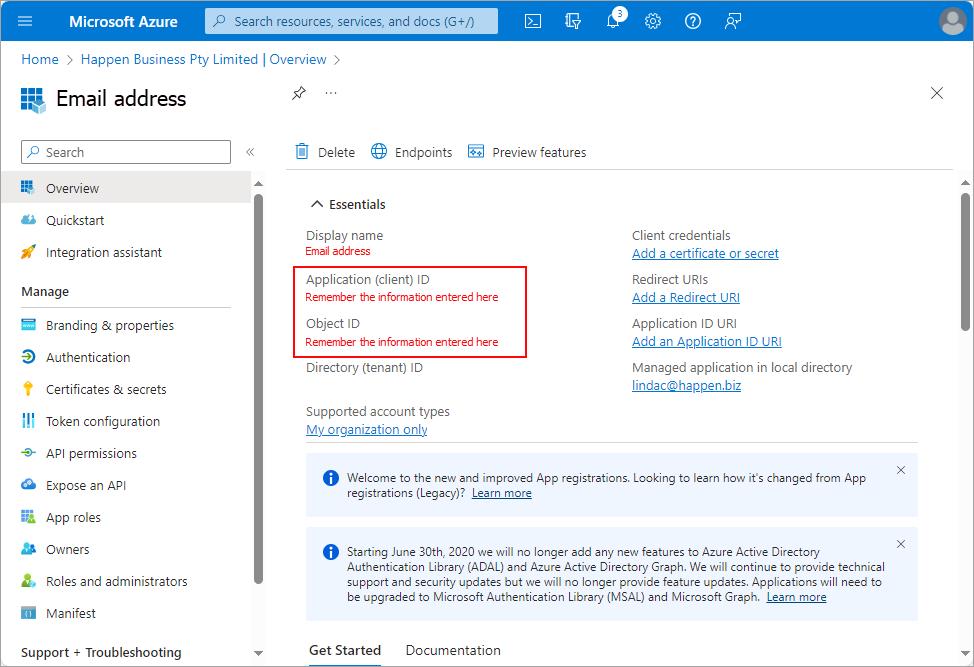974x667 pixels.
Task: Open the more options ellipsis menu
Action: 330,93
